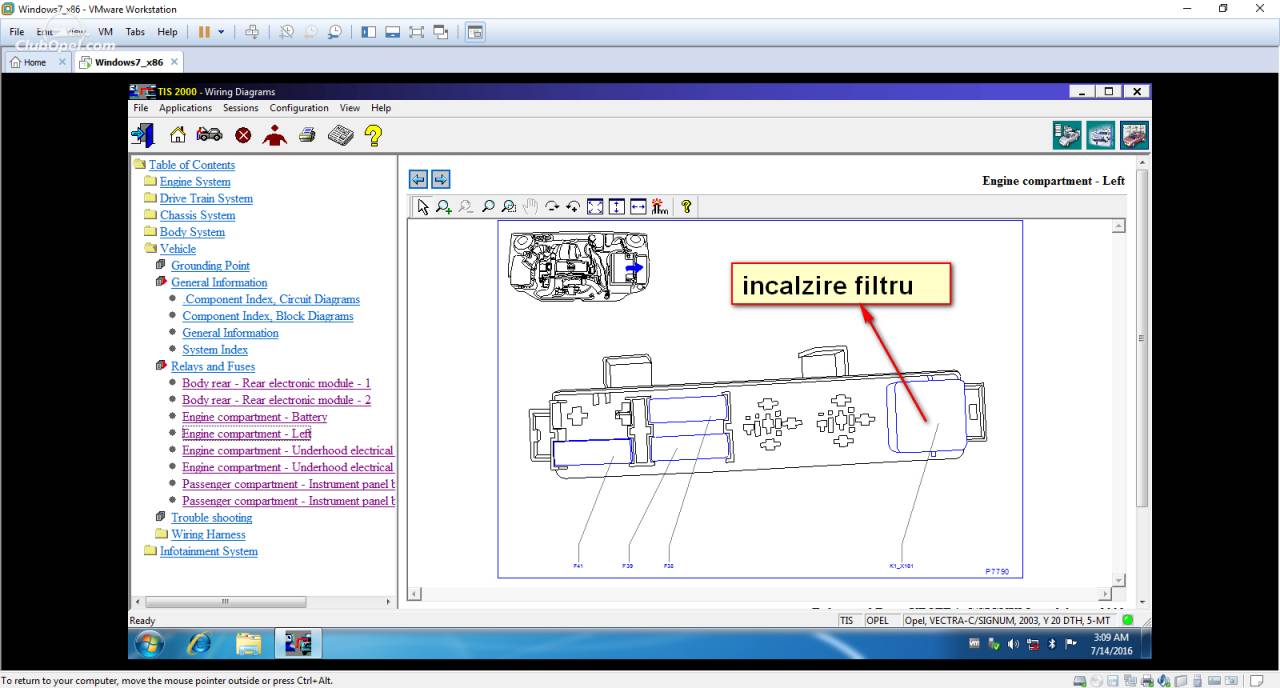Open the TIS 2000 View menu
Screen dimensions: 1280x688
349,108
